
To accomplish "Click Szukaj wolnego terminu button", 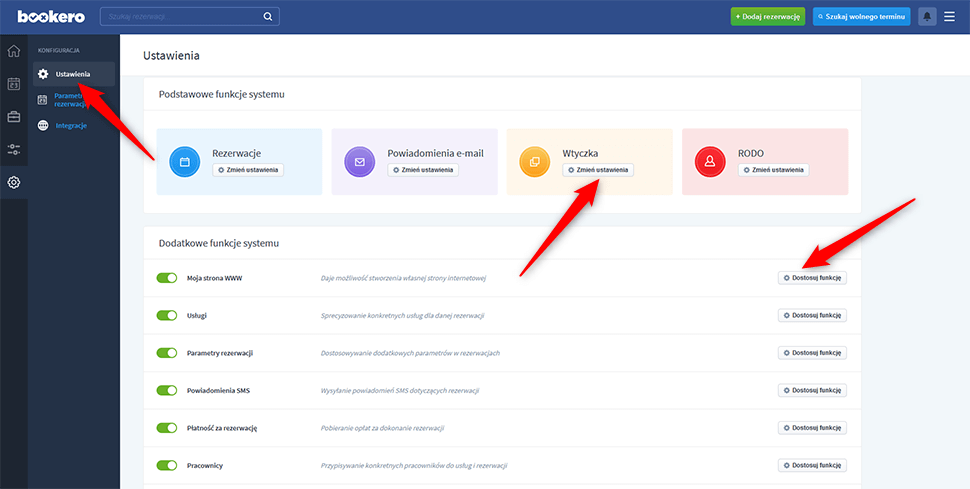I will coord(862,17).
